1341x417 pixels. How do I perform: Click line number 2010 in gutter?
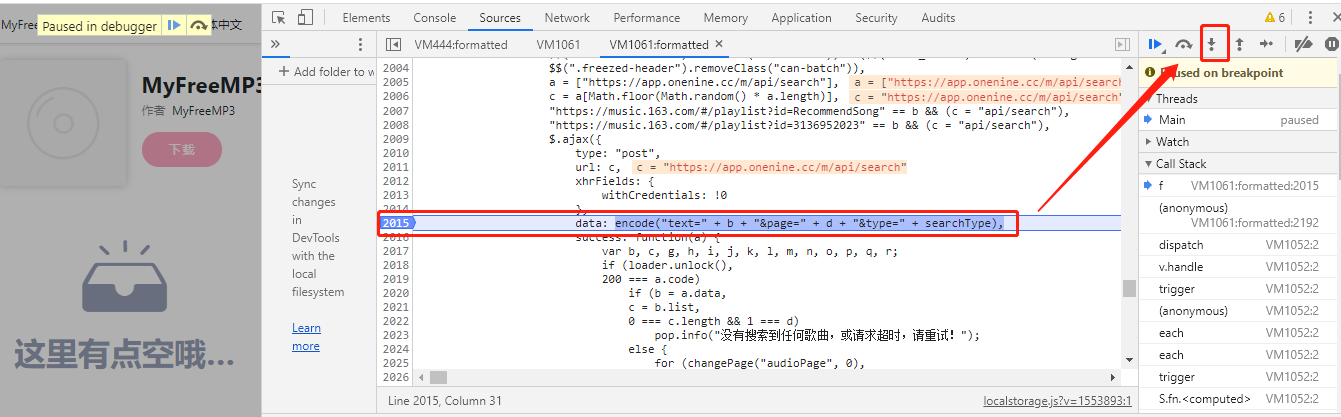(396, 153)
